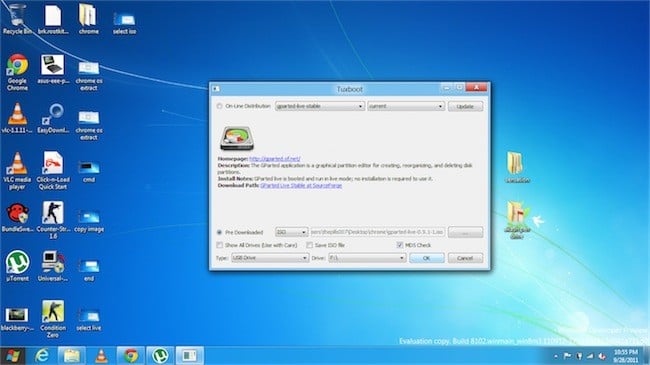Open the Type USB Drive dropdown
The image size is (650, 365).
click(269, 258)
